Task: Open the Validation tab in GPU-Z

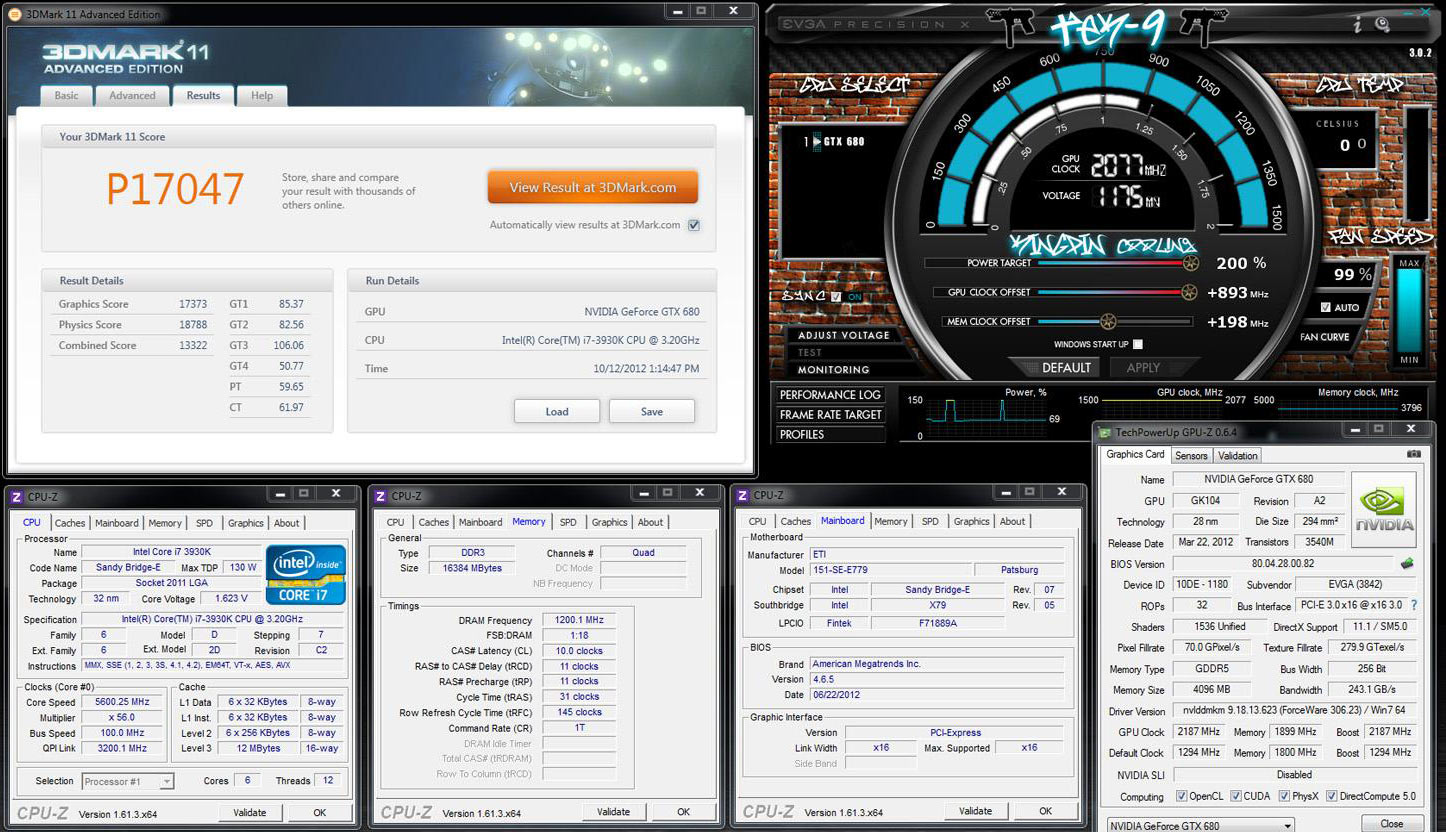Action: click(1238, 455)
